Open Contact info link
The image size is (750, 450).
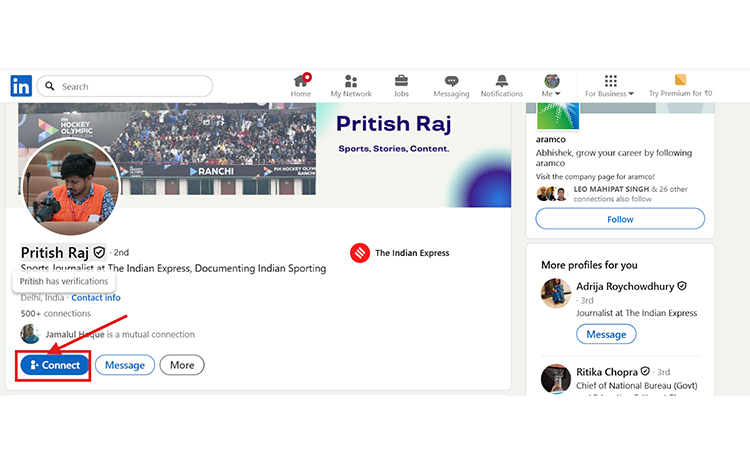tap(96, 297)
